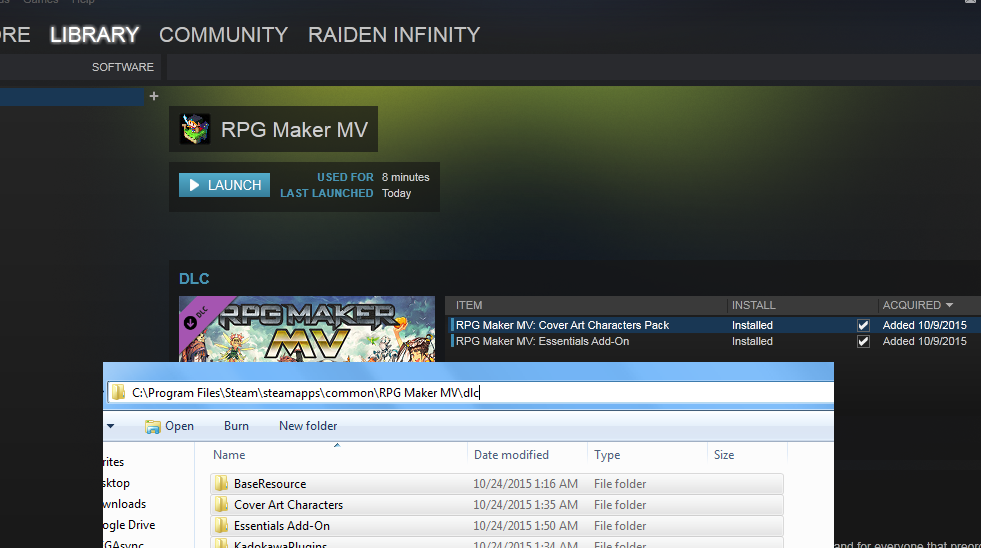The width and height of the screenshot is (981, 548).
Task: Select RPG Maker MV: Cover Art Characters Pack row
Action: [713, 325]
